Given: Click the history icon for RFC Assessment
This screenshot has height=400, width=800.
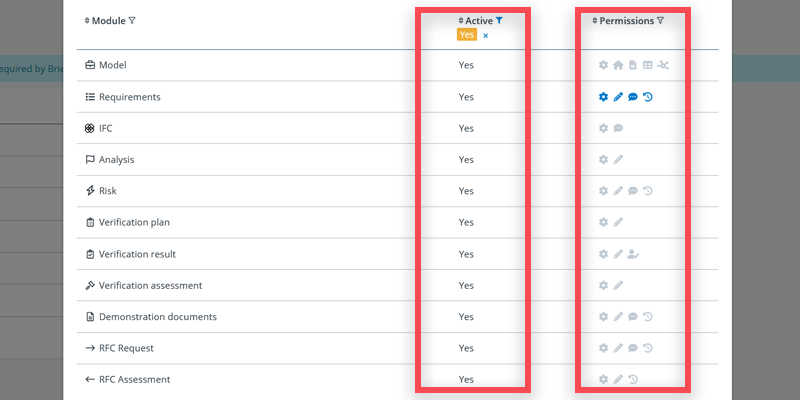Looking at the screenshot, I should 633,379.
